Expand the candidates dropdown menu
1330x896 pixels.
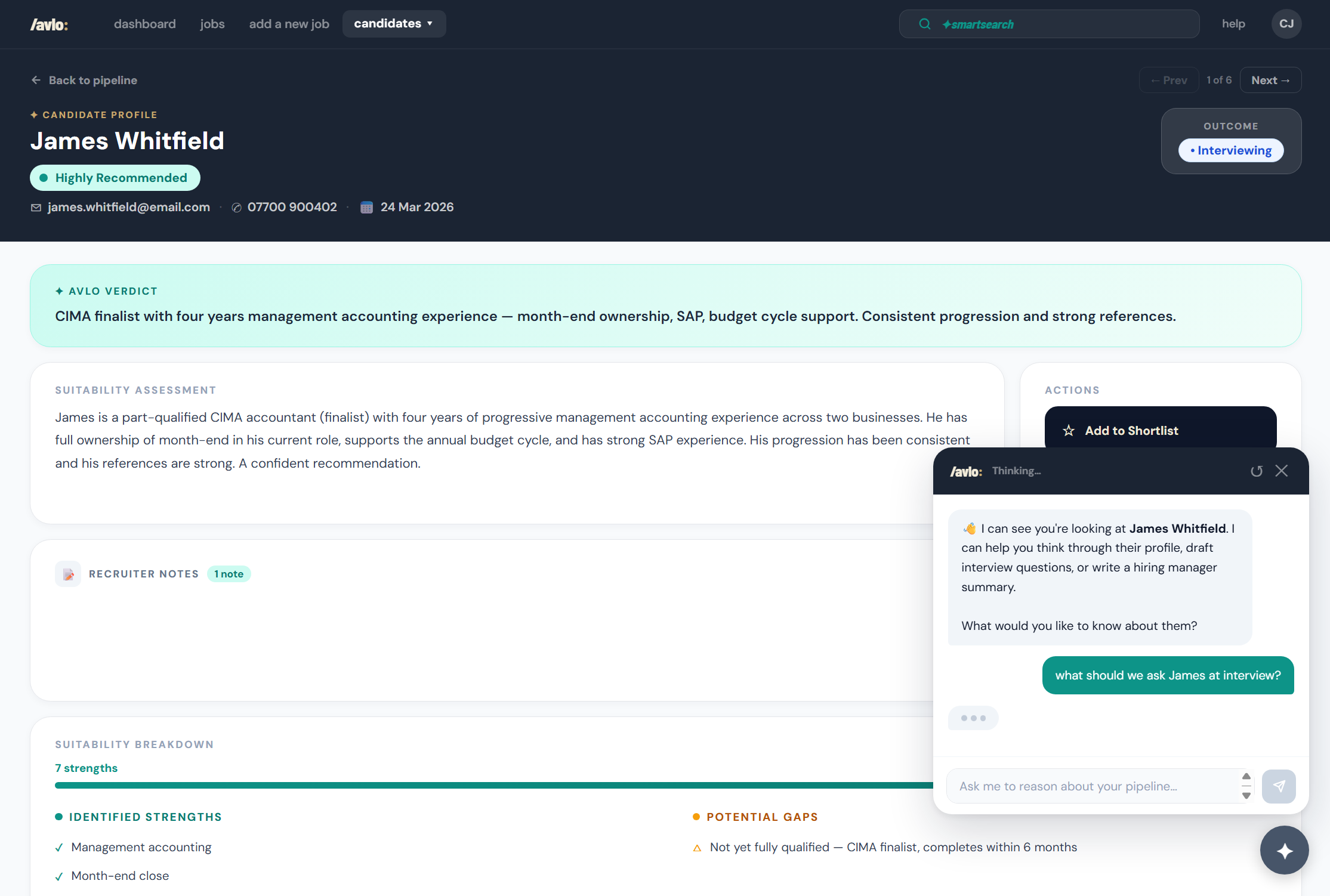coord(394,24)
